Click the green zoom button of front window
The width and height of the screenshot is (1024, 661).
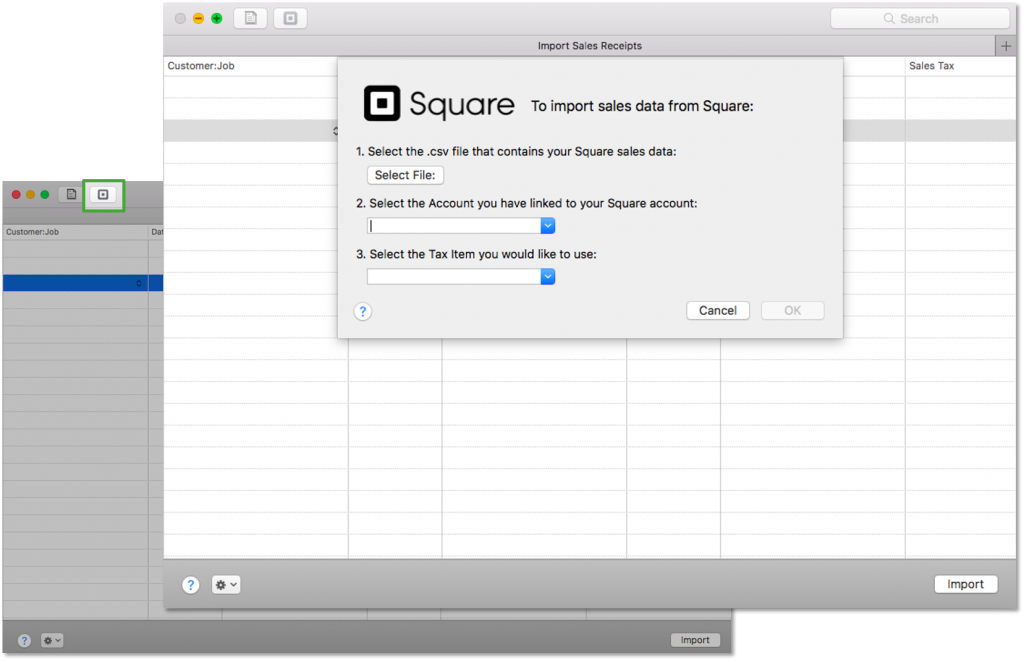(x=217, y=18)
